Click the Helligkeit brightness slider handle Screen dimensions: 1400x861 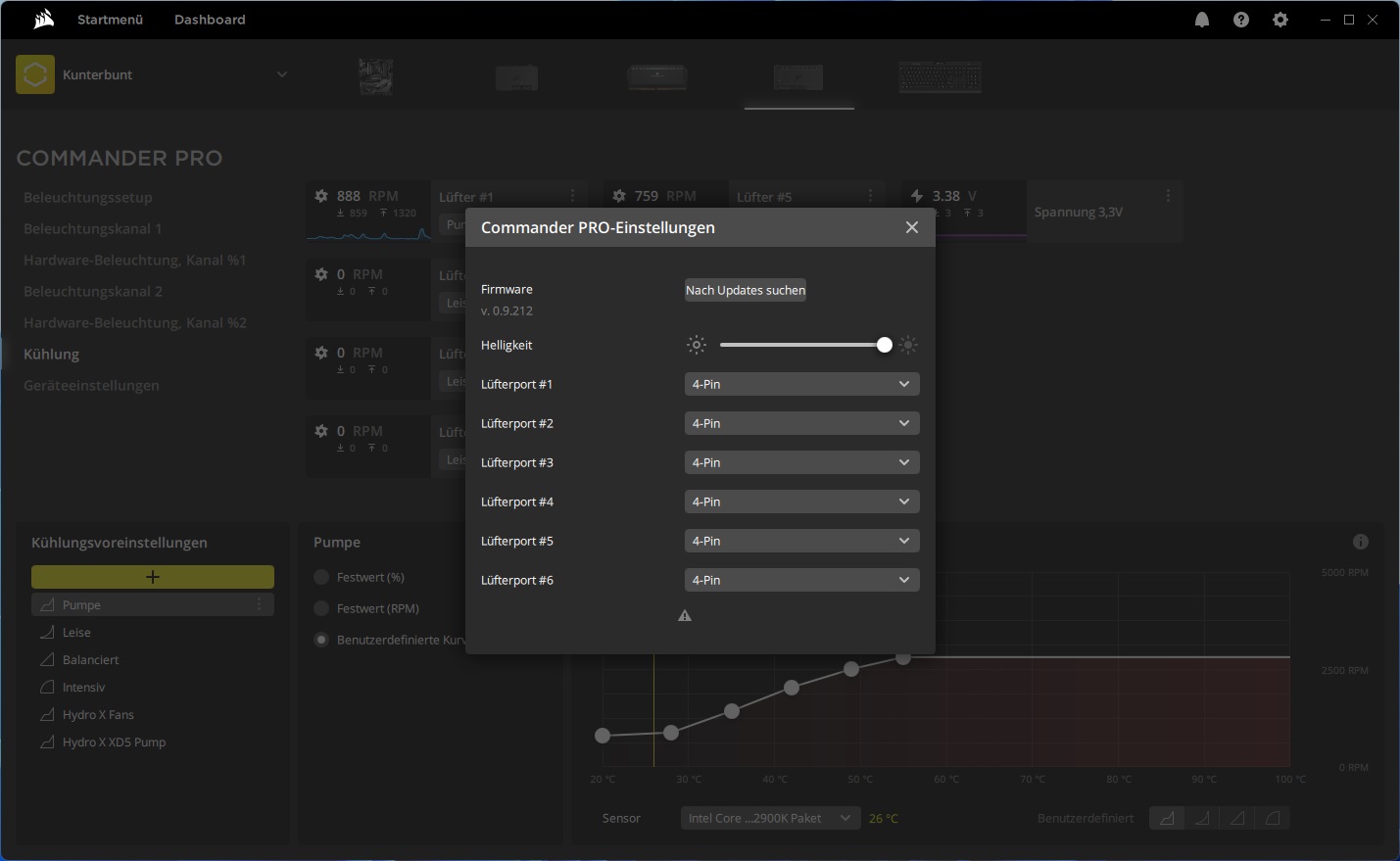pyautogui.click(x=885, y=345)
